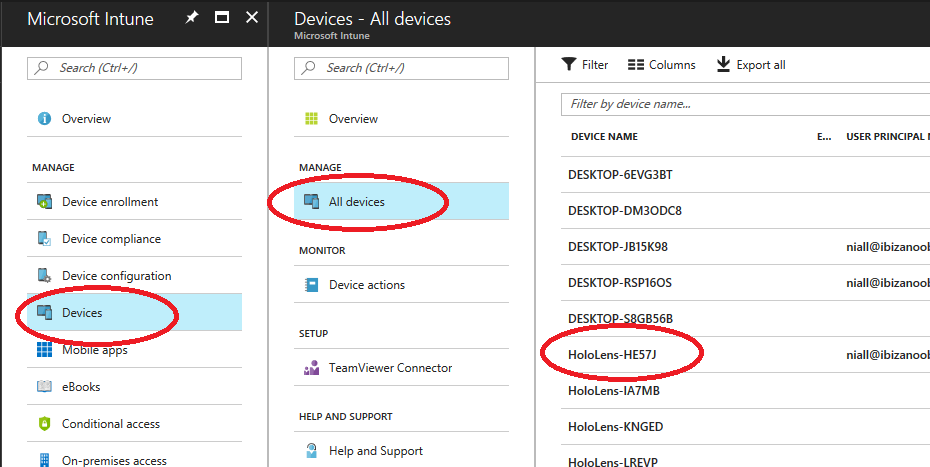Click the Overview info icon in Intune blade
930x467 pixels.
click(44, 119)
